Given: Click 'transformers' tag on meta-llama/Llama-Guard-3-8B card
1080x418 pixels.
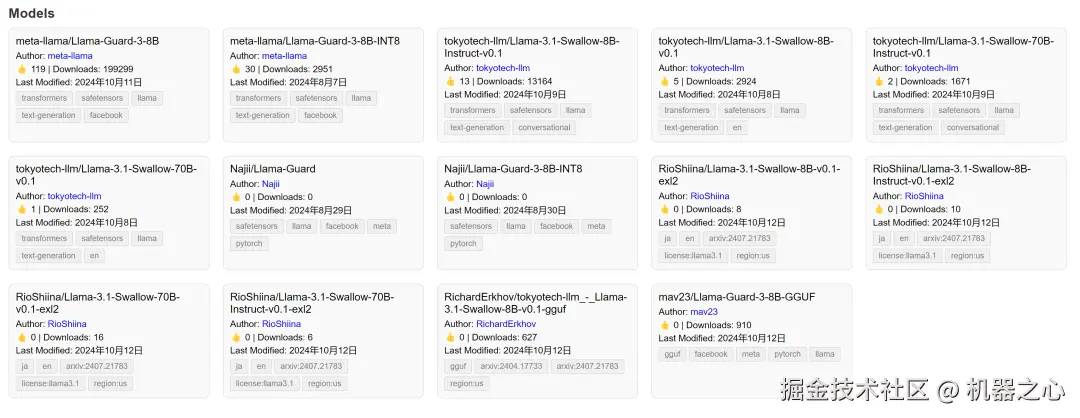Looking at the screenshot, I should click(x=44, y=98).
